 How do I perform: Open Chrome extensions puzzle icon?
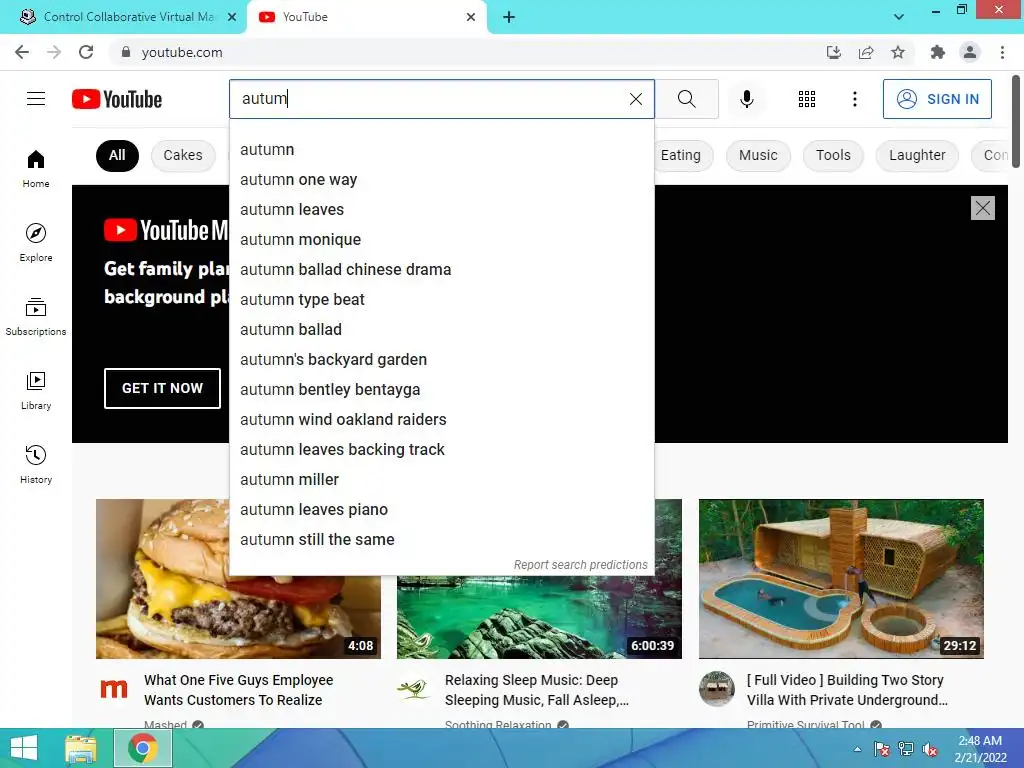click(x=937, y=52)
